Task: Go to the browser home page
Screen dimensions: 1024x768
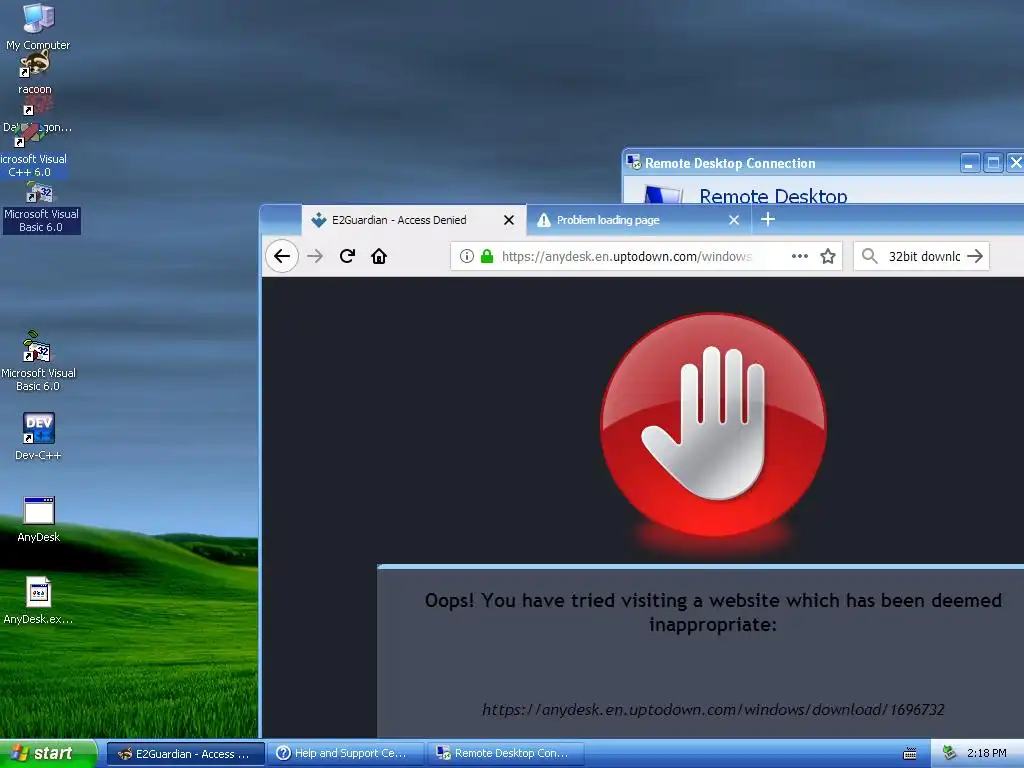Action: [379, 256]
